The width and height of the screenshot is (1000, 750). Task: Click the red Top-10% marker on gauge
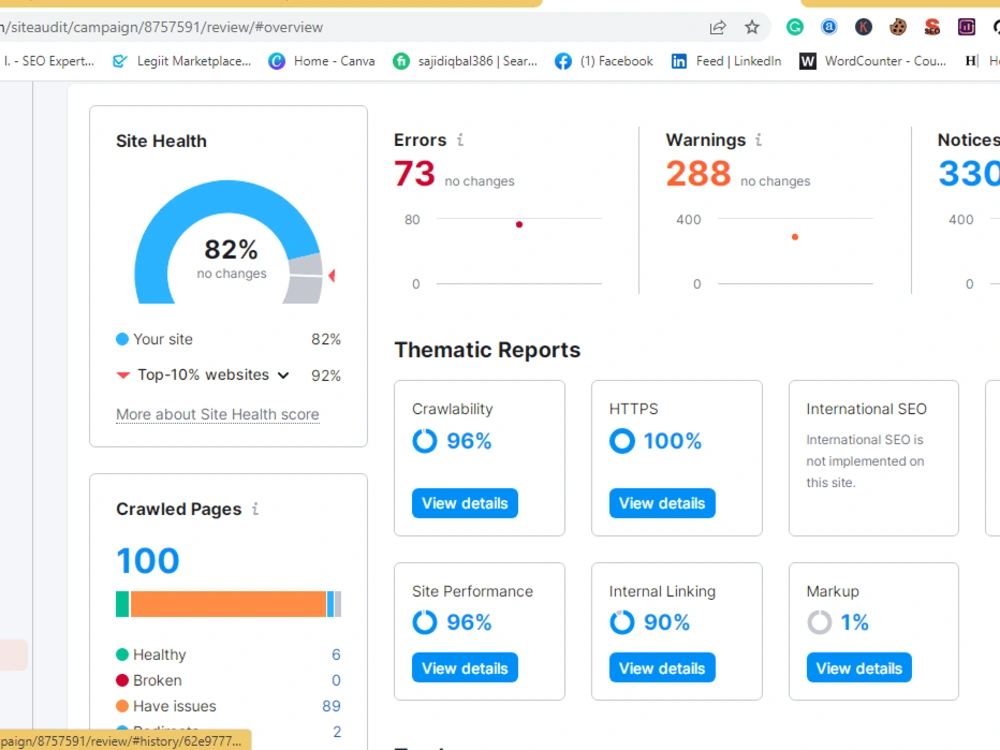coord(332,276)
